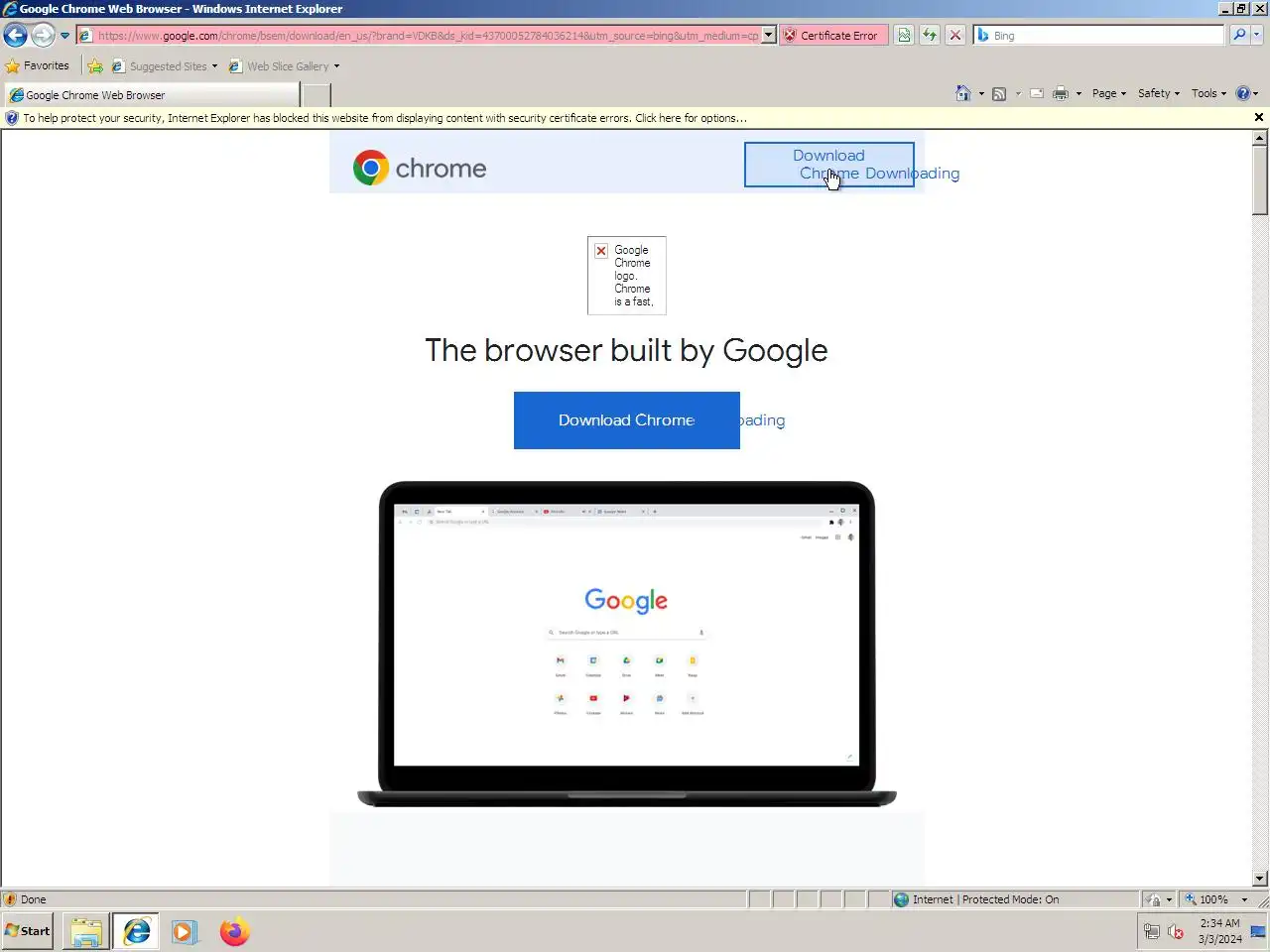Click the Show desktop tray icon
Image resolution: width=1270 pixels, height=952 pixels.
[x=1258, y=931]
